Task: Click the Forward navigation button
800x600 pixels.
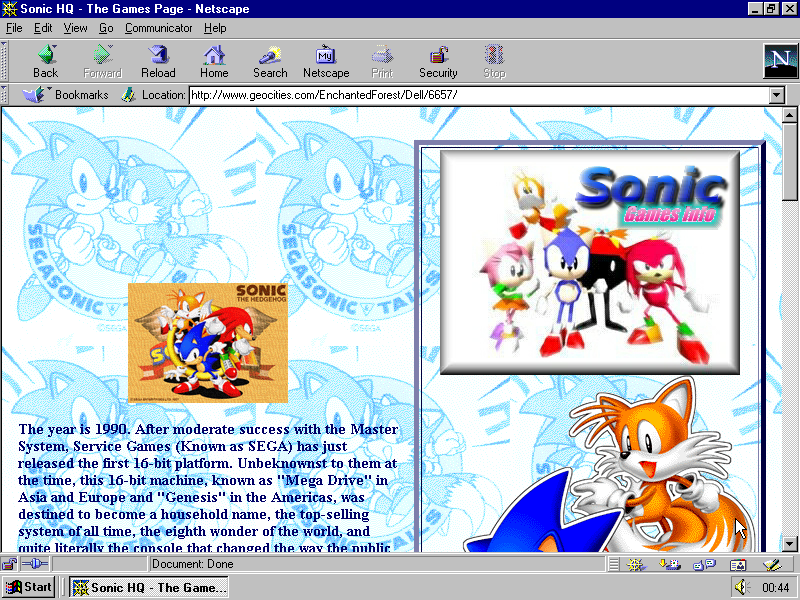Action: pos(103,61)
